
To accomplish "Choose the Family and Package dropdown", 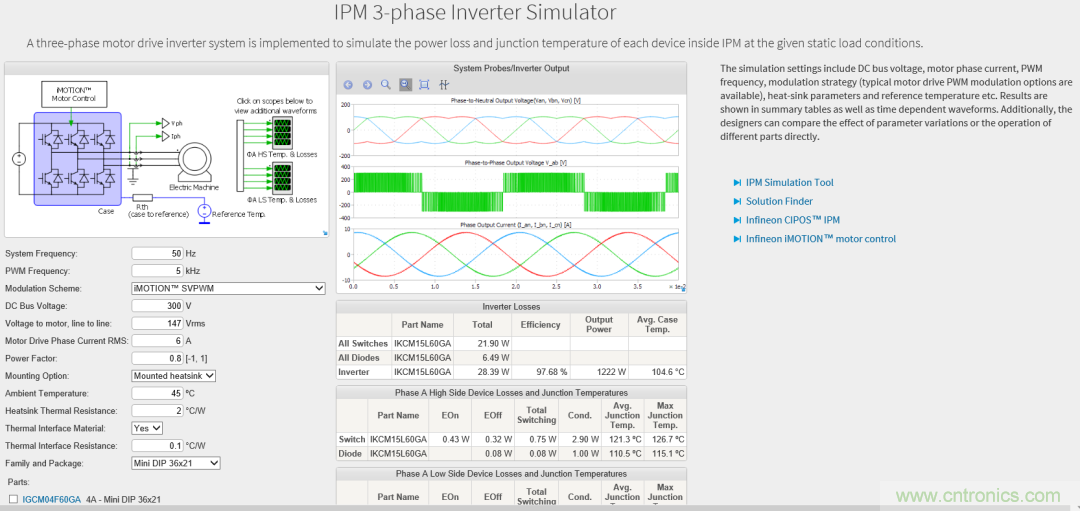I will click(176, 463).
